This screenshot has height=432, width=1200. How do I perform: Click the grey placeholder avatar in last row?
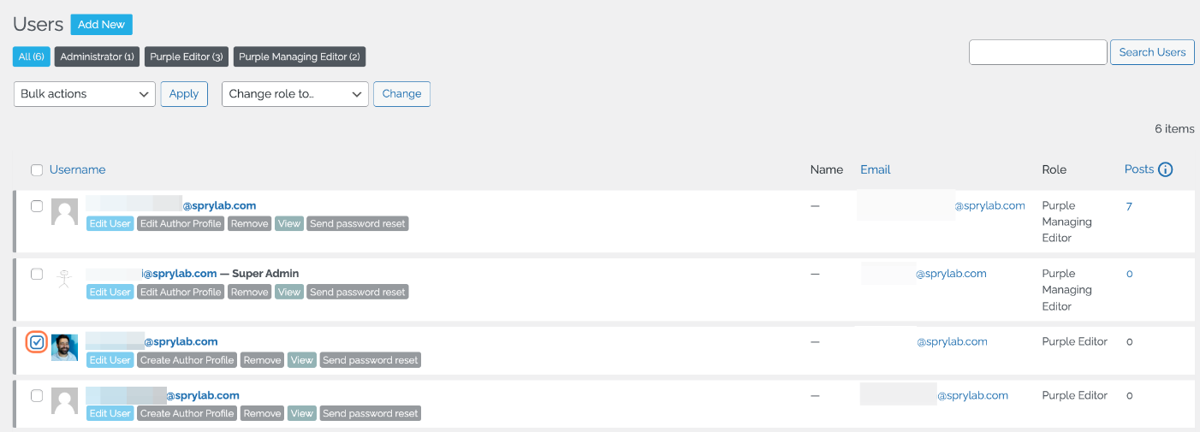pyautogui.click(x=65, y=401)
